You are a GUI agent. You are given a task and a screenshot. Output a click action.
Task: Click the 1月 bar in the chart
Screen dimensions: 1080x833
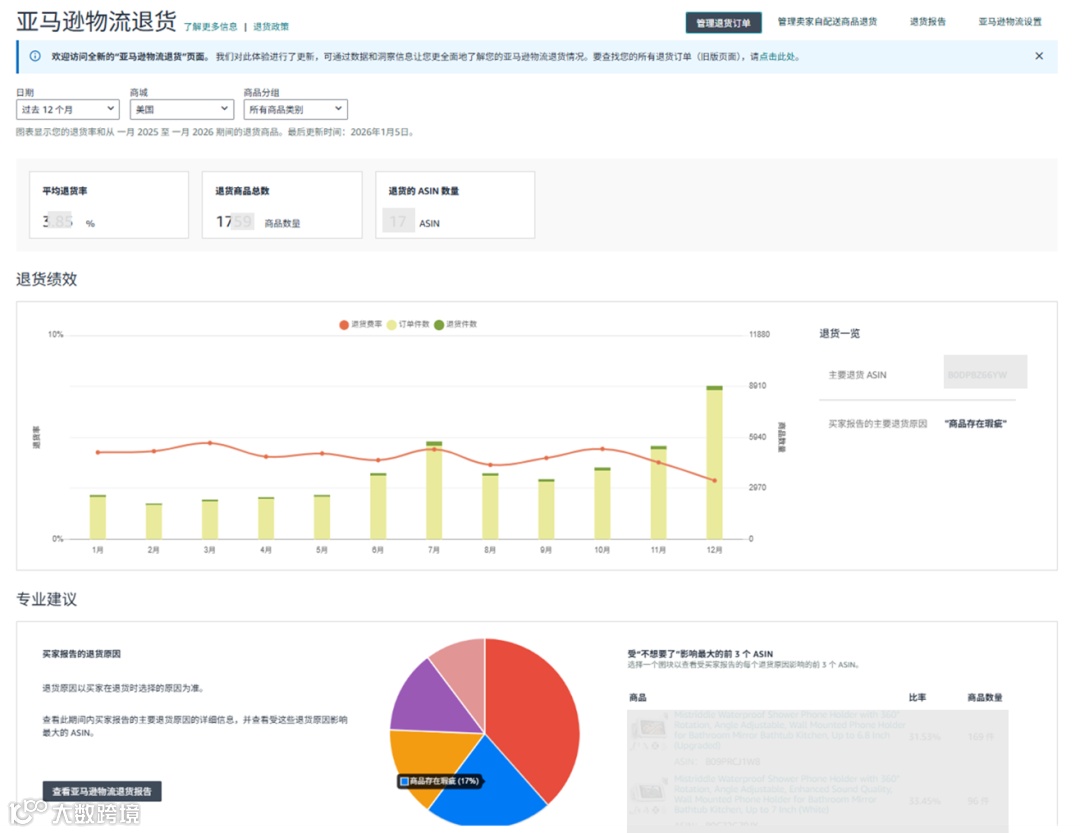(x=98, y=517)
